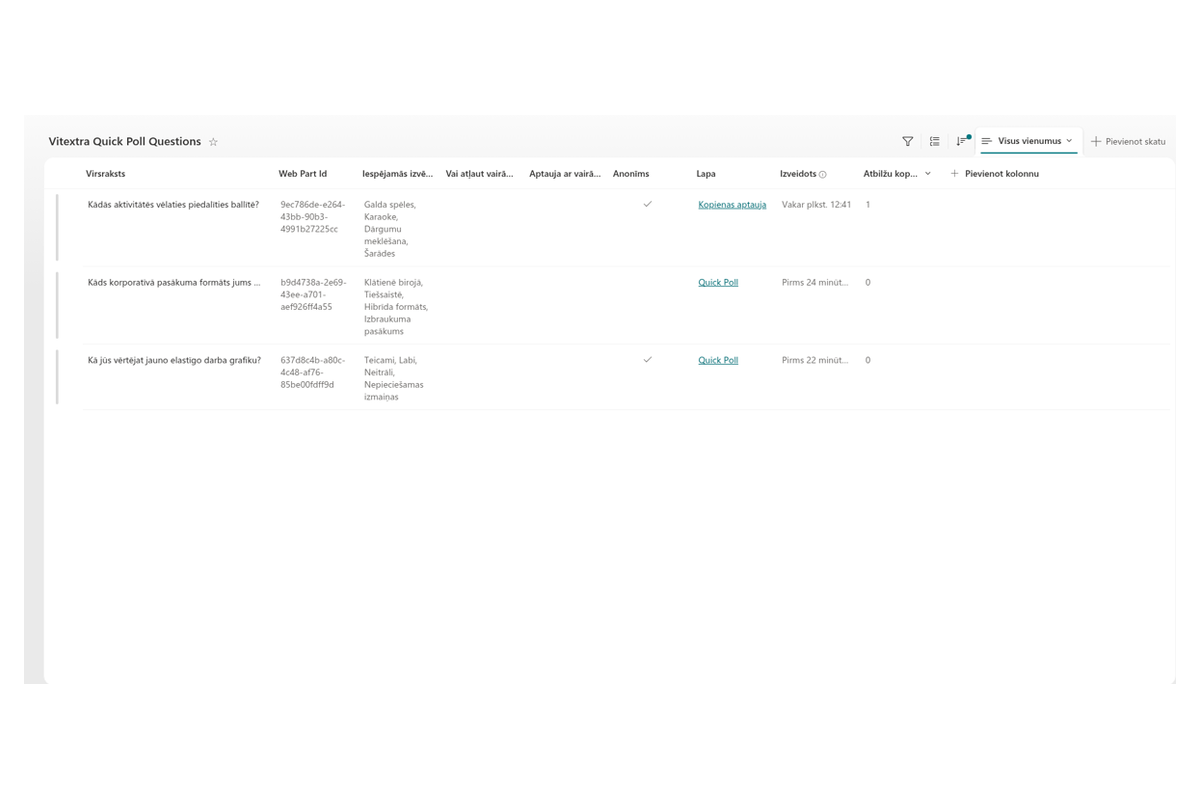Click the choices cell 'Teicami, Labi, Neitrāli'

(394, 378)
